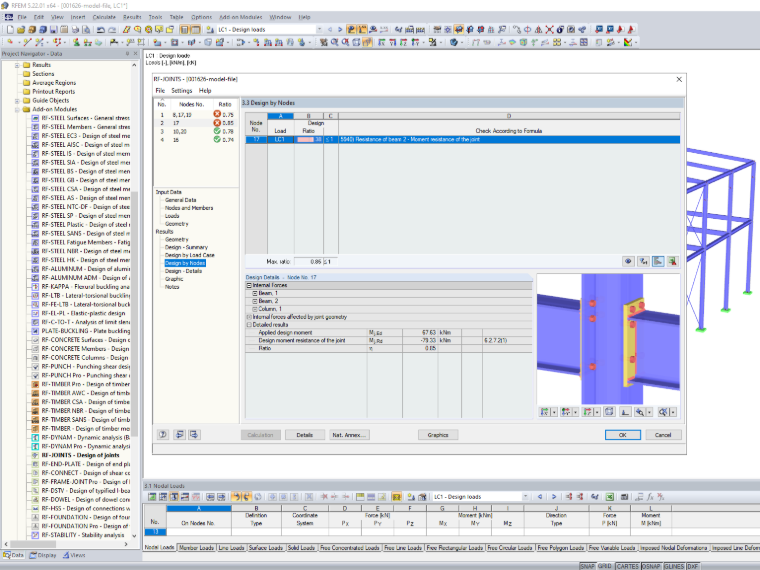
Task: Click the highlighted results icon right of Max ratio
Action: [658, 262]
